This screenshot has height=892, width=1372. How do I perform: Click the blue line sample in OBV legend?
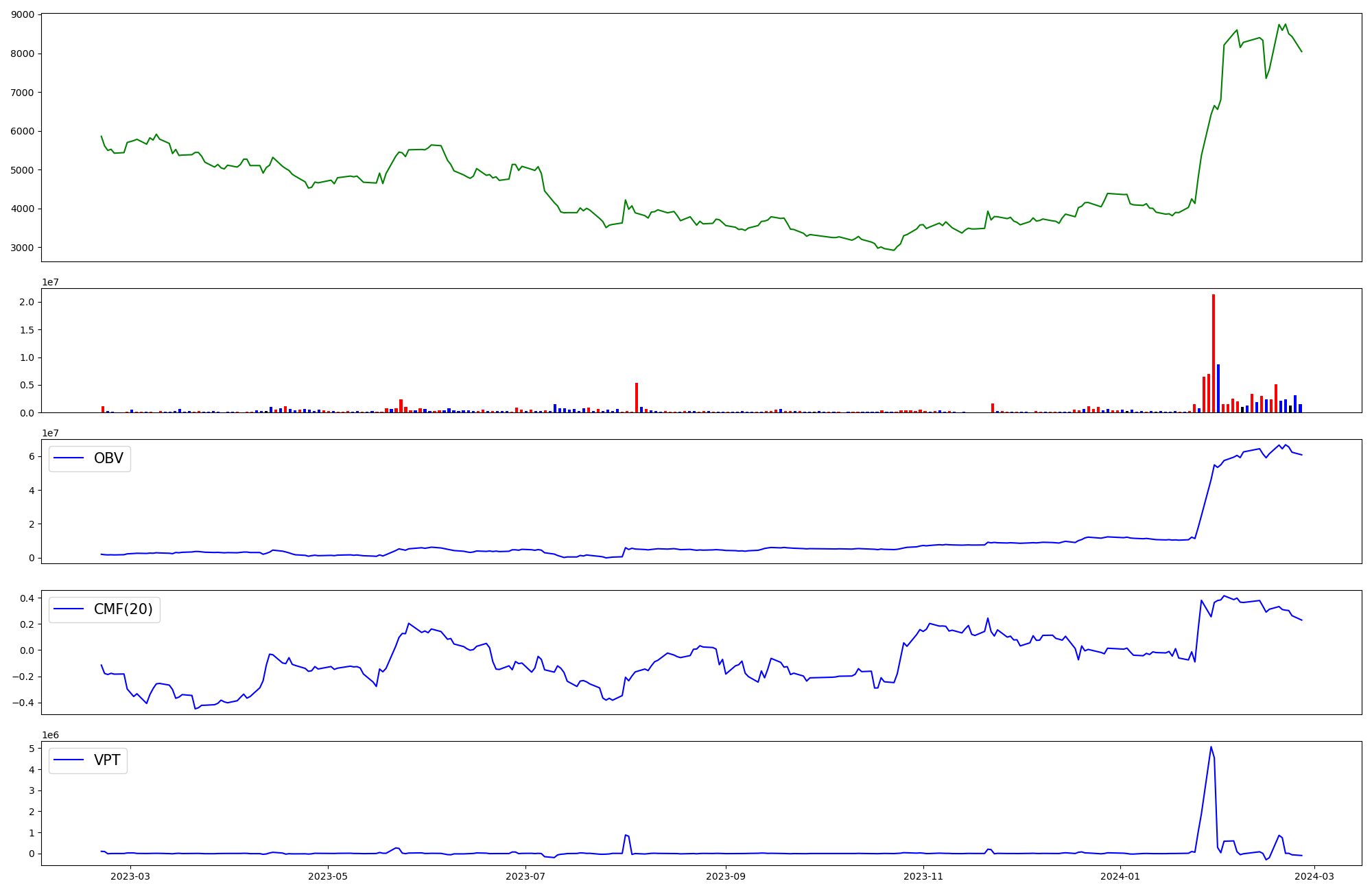69,458
